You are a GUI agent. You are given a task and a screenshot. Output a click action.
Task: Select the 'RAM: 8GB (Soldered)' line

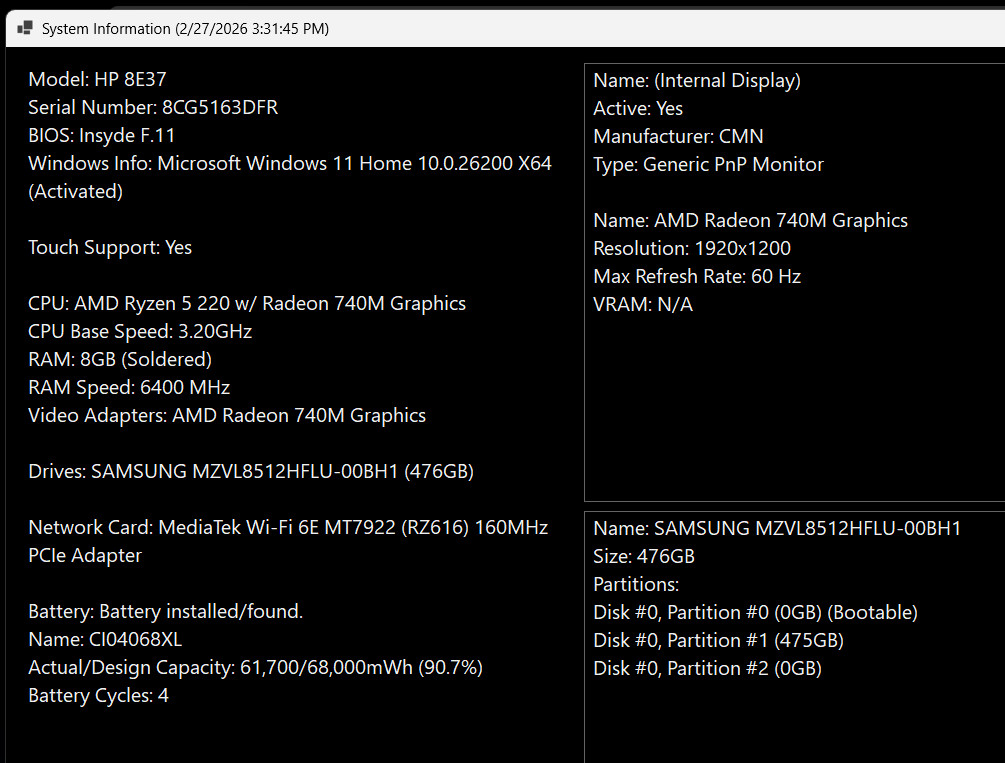click(x=120, y=359)
